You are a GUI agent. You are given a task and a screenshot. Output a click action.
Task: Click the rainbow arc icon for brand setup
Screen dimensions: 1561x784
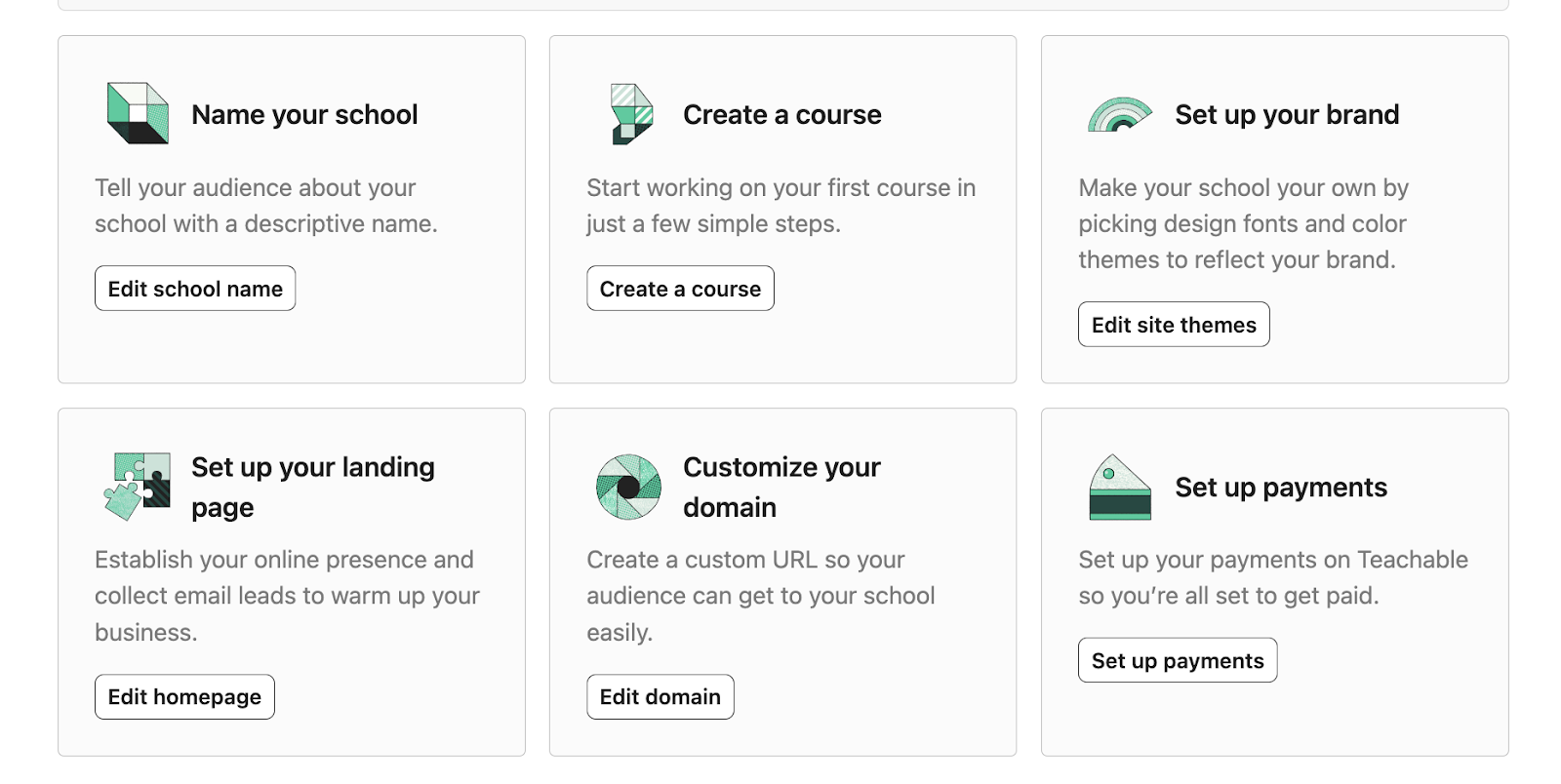click(1119, 115)
